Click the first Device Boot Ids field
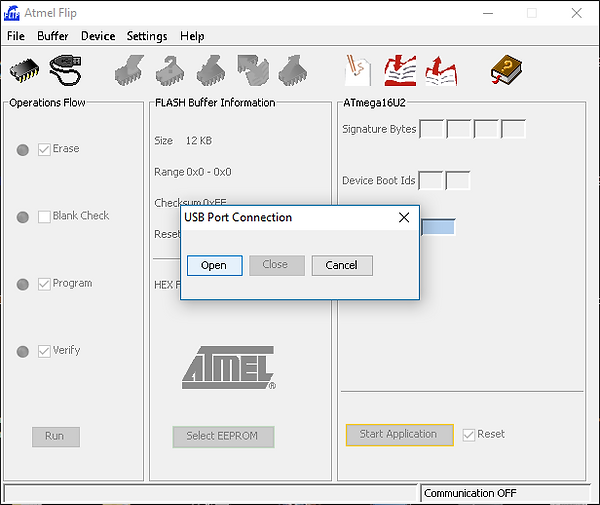The width and height of the screenshot is (600, 505). tap(431, 181)
